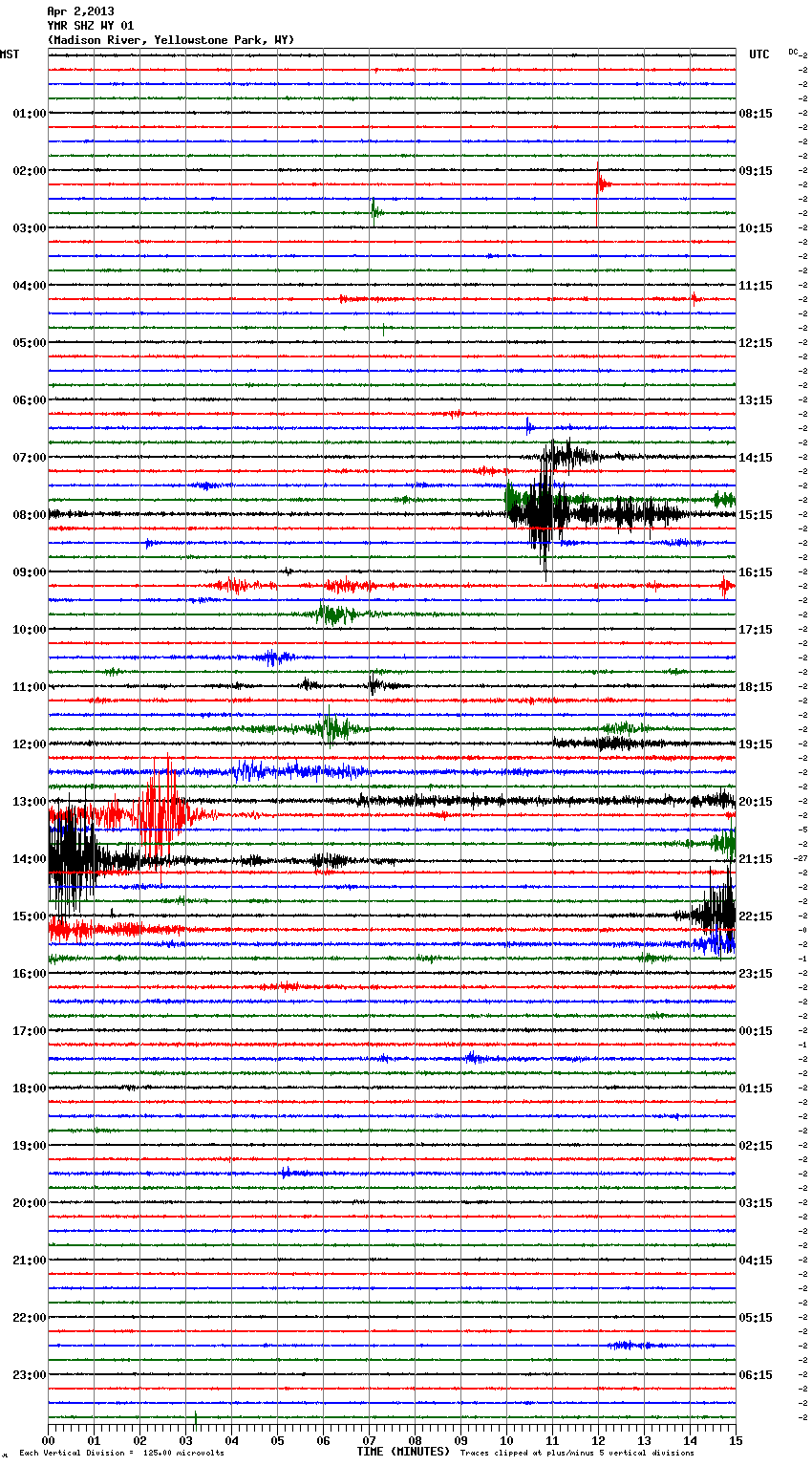Select the "08:15" UTC time label
Screen dimensions: 812x1466
(756, 114)
